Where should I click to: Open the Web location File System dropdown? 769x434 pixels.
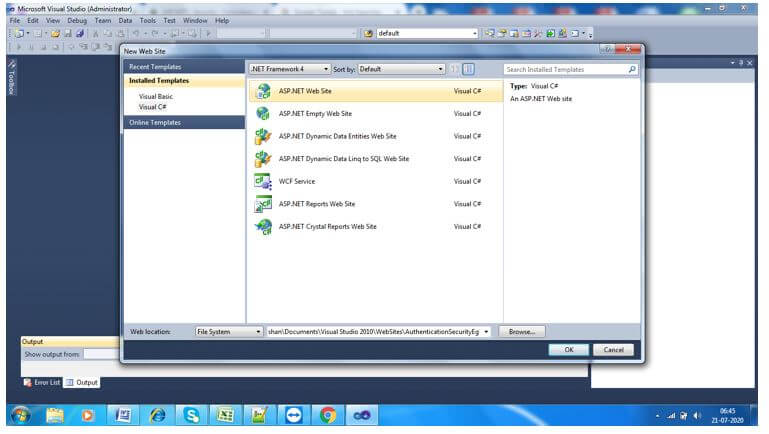tap(229, 332)
